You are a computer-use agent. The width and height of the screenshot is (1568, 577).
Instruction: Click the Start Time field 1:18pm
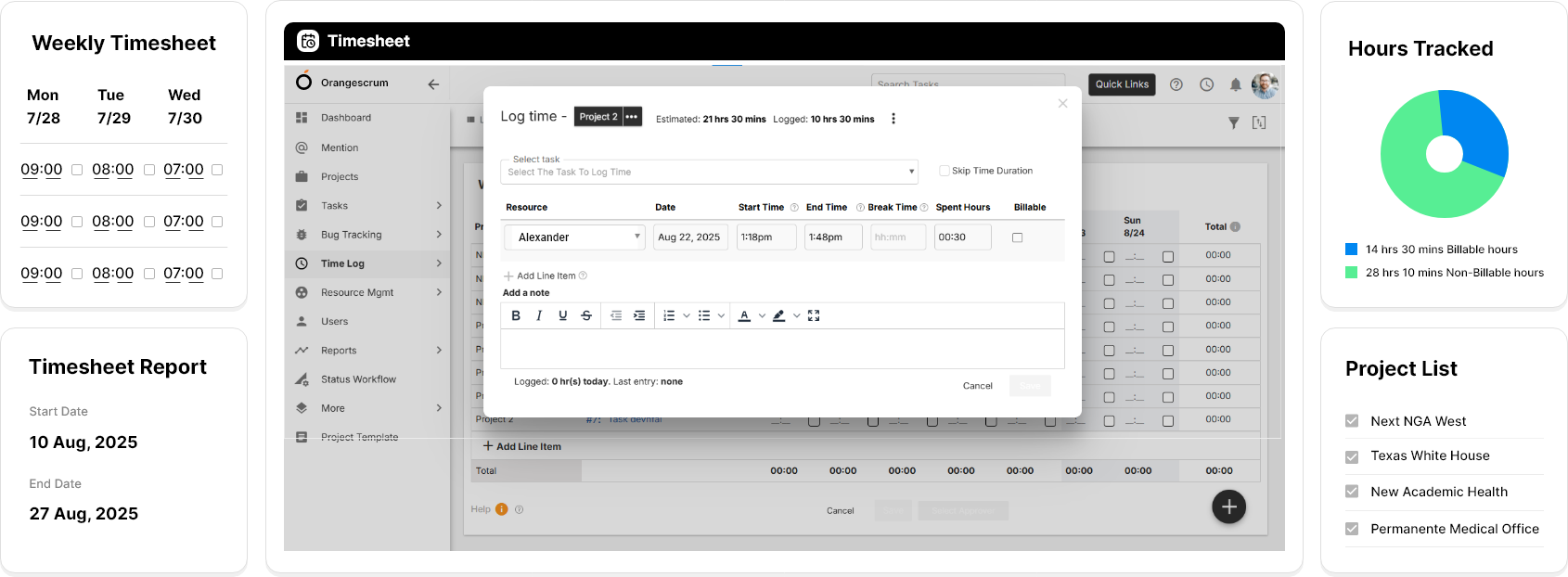pyautogui.click(x=766, y=237)
